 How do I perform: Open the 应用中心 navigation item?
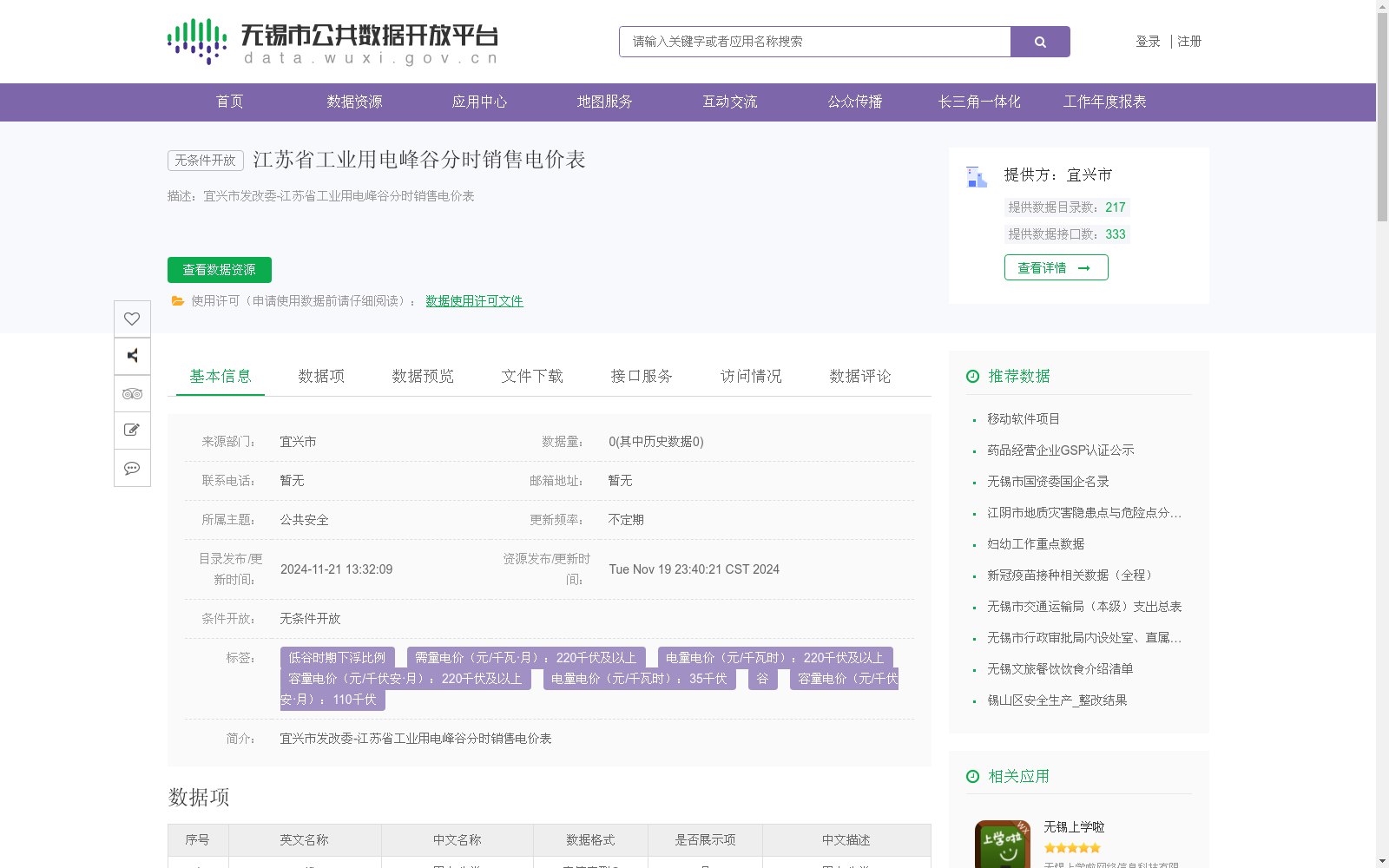479,102
